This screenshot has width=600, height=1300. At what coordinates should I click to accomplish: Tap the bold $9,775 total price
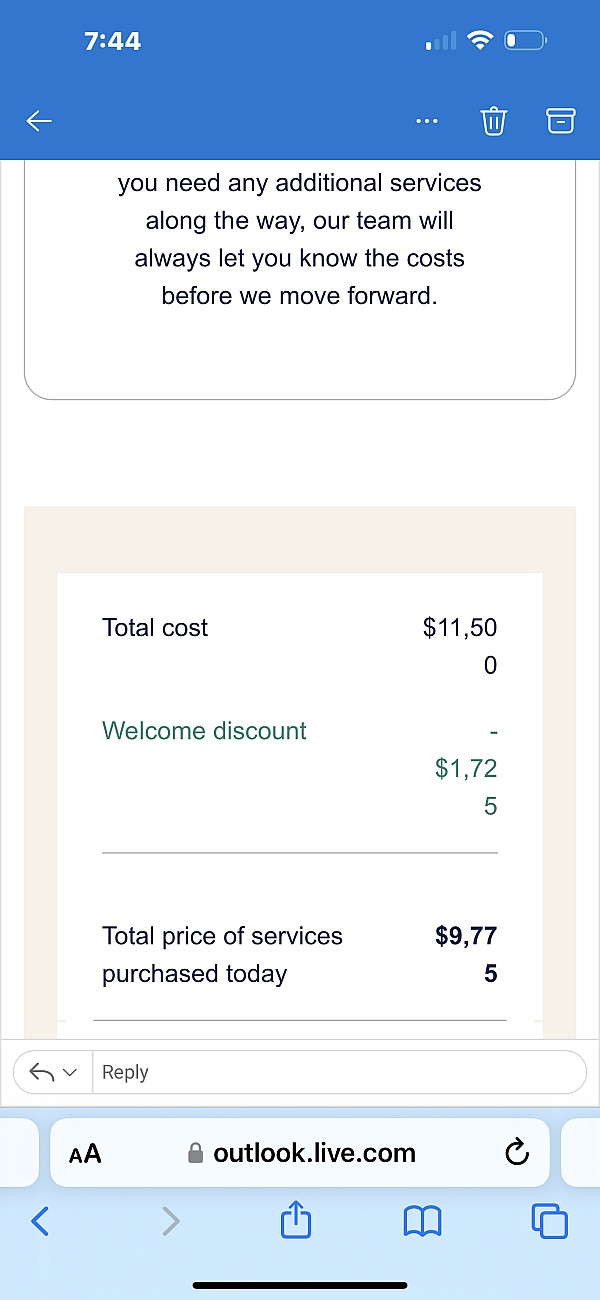[x=467, y=954]
